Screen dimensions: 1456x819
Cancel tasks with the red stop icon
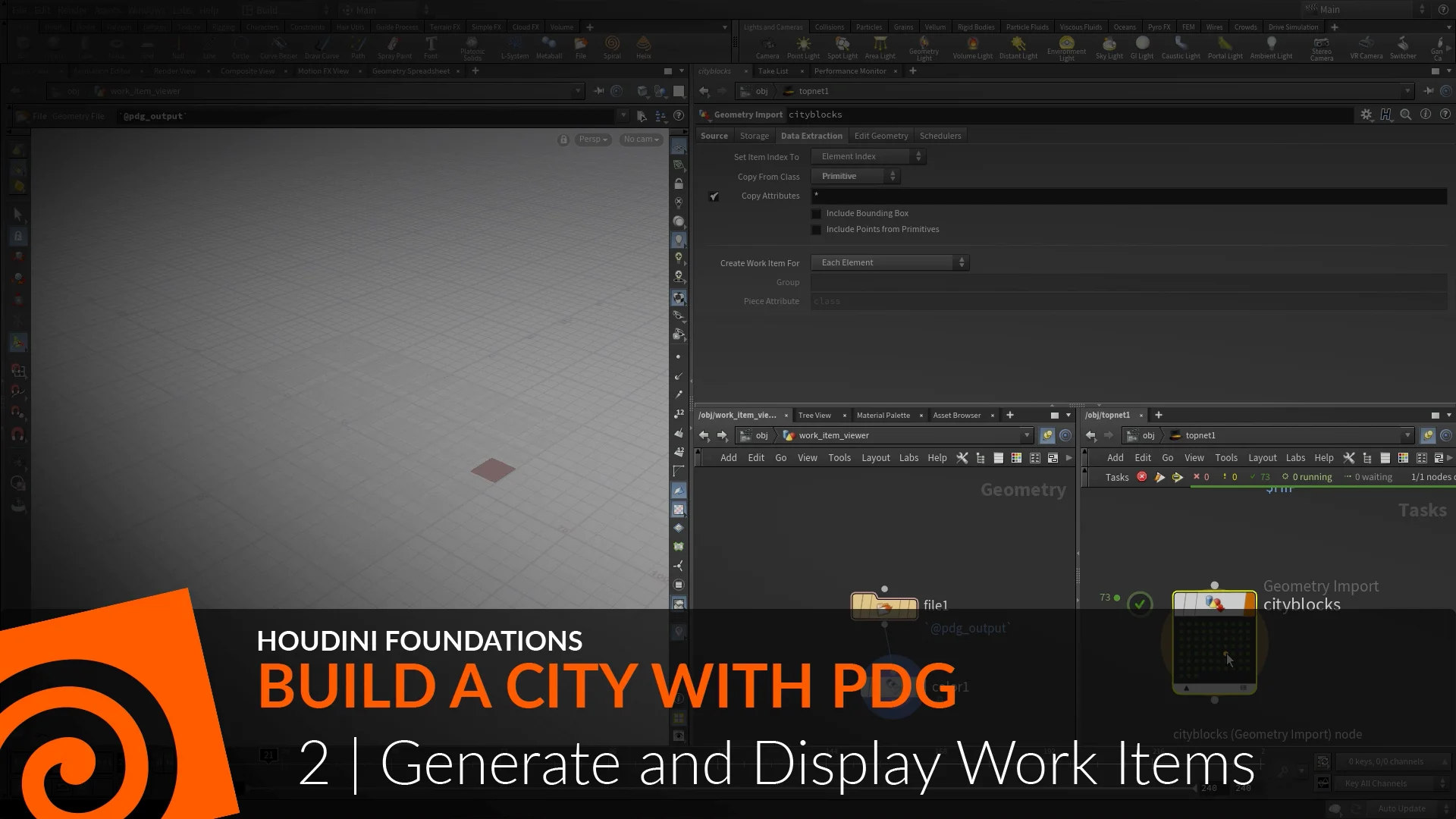click(x=1143, y=477)
